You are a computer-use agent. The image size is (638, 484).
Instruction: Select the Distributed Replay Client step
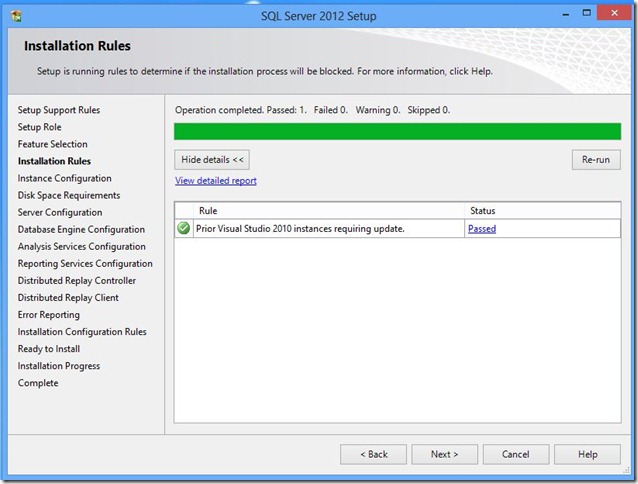pos(68,298)
